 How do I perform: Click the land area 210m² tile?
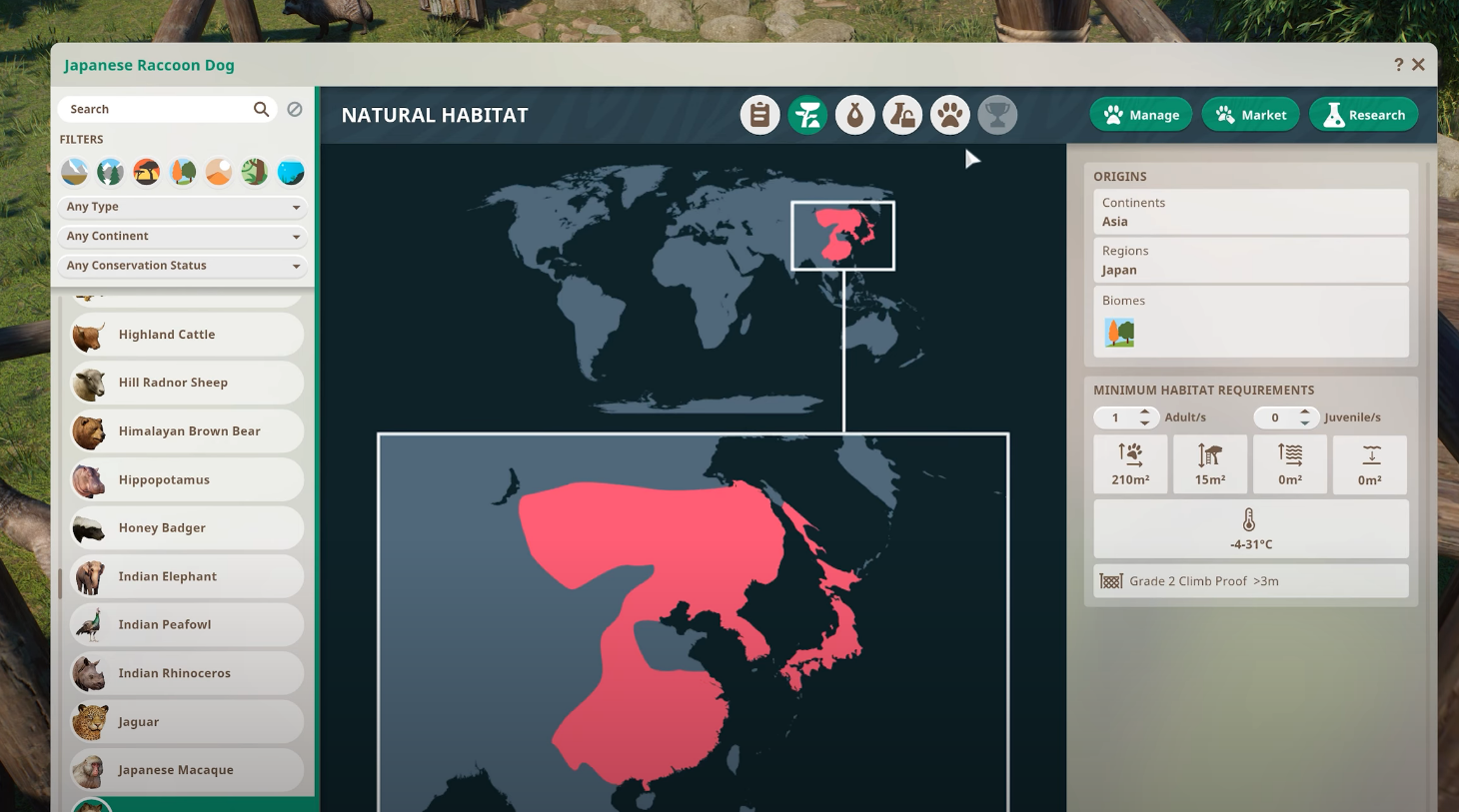pos(1130,464)
